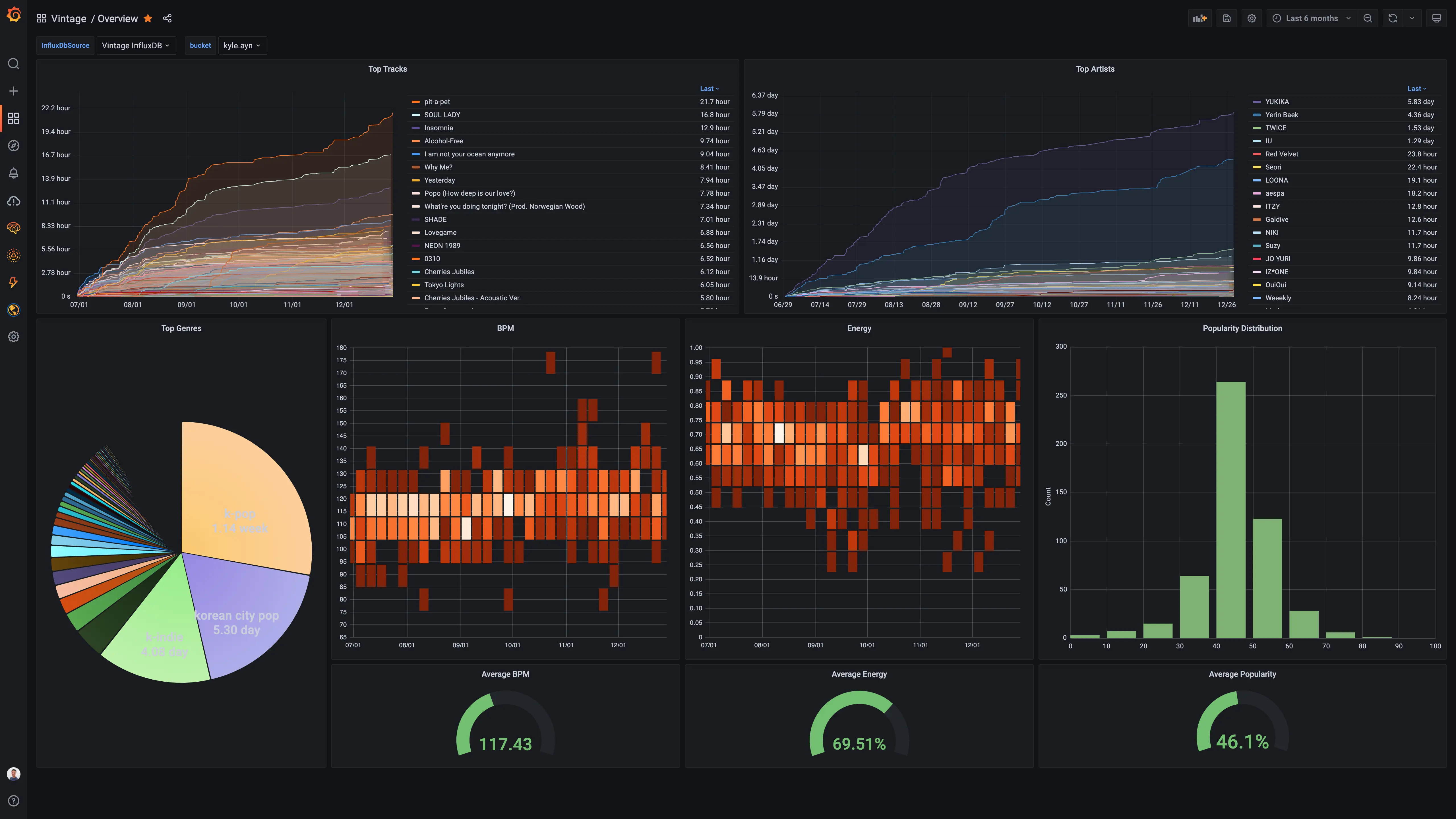Click the zoom out time range icon

(1368, 18)
